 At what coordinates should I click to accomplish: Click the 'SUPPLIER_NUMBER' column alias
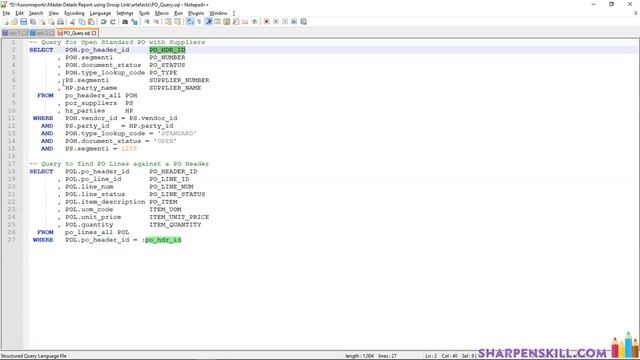(x=179, y=80)
